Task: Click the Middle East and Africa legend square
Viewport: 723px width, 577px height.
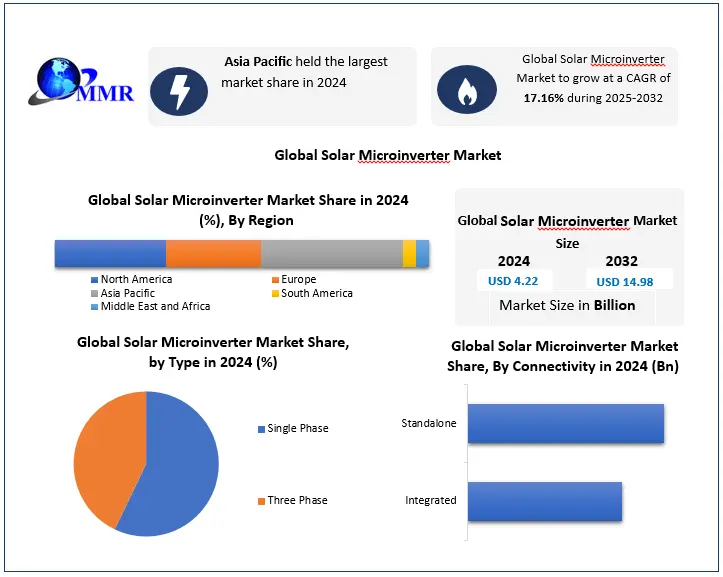Action: 95,307
